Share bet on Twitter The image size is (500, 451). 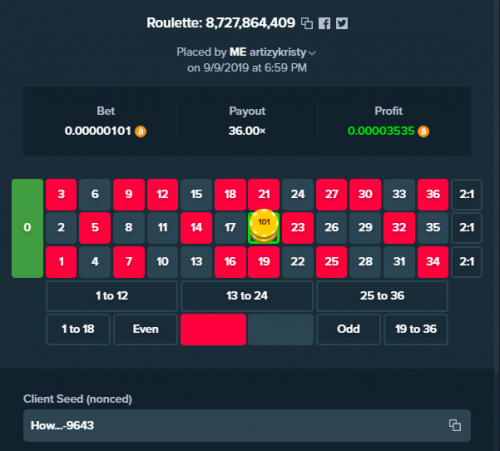coord(342,23)
